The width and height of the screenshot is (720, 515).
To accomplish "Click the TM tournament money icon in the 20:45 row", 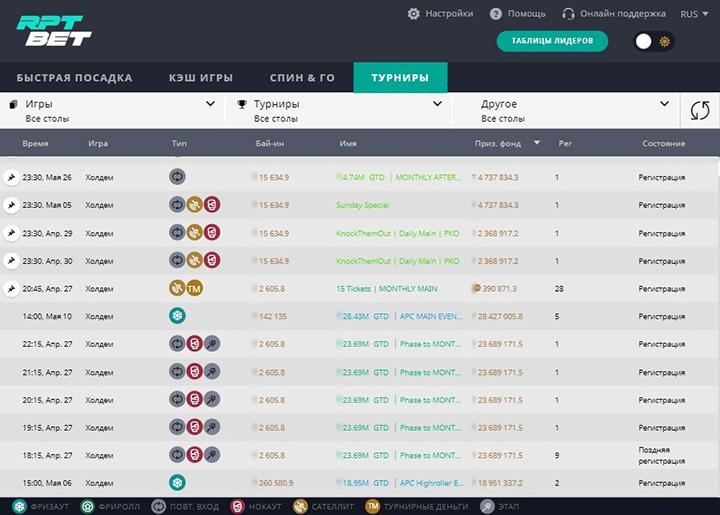I will 194,289.
